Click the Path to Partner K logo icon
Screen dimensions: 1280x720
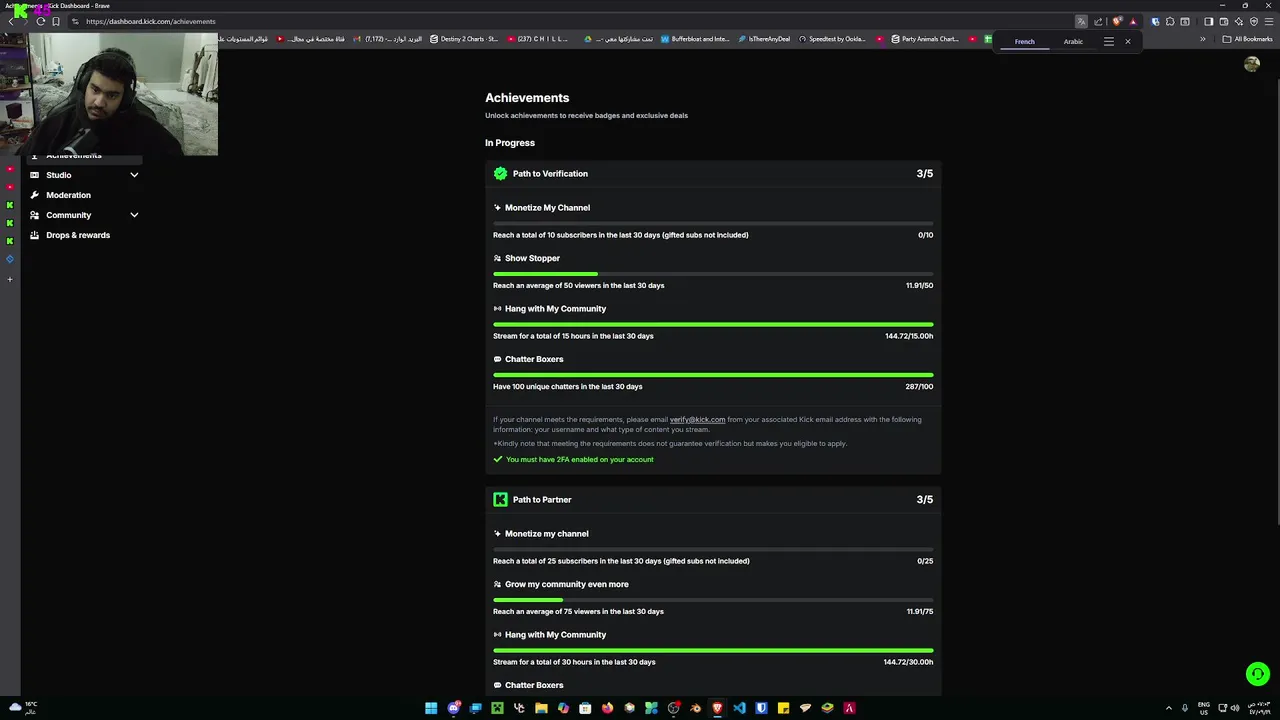coord(500,499)
